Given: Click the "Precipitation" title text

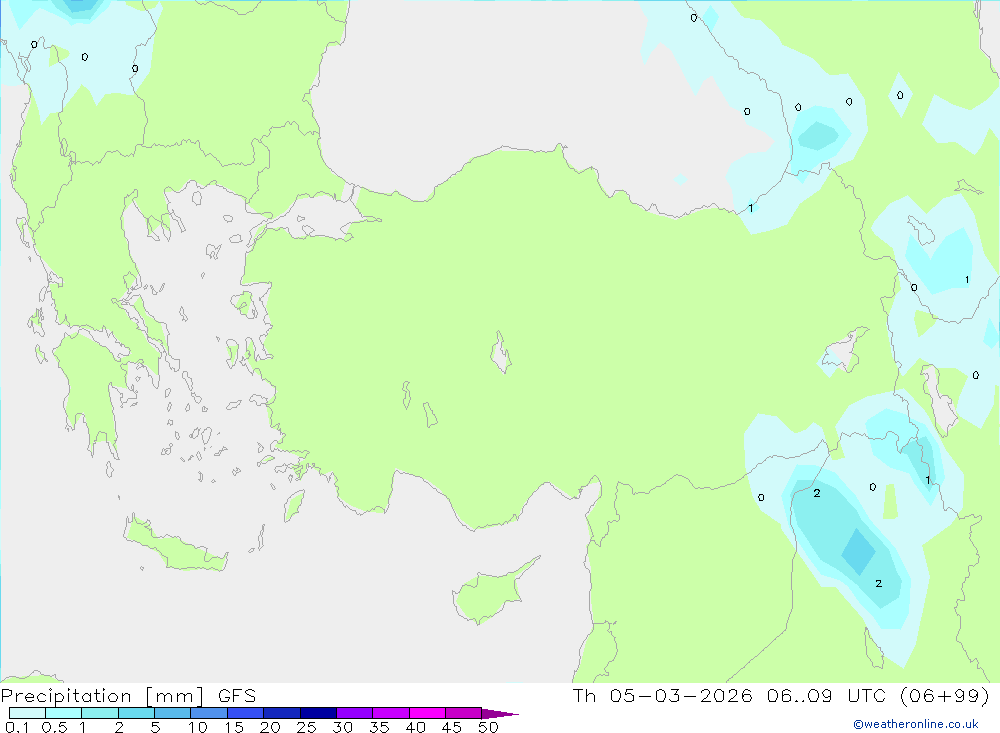Looking at the screenshot, I should [x=66, y=695].
